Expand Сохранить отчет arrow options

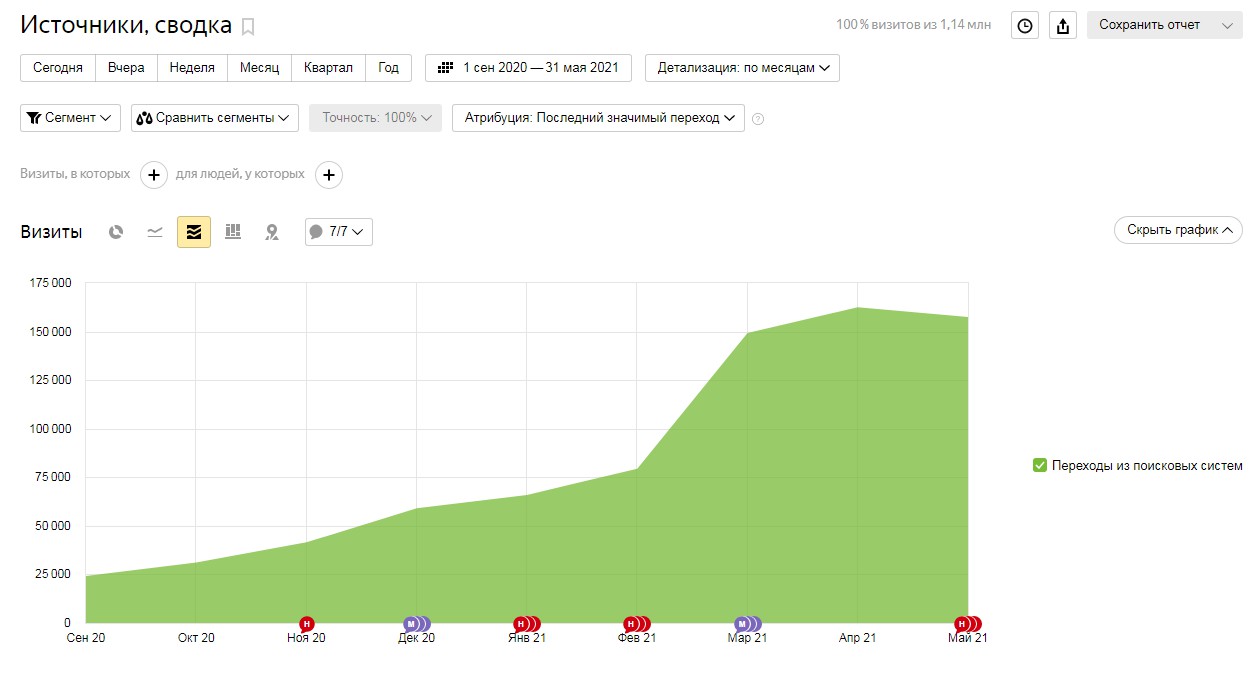[1227, 25]
